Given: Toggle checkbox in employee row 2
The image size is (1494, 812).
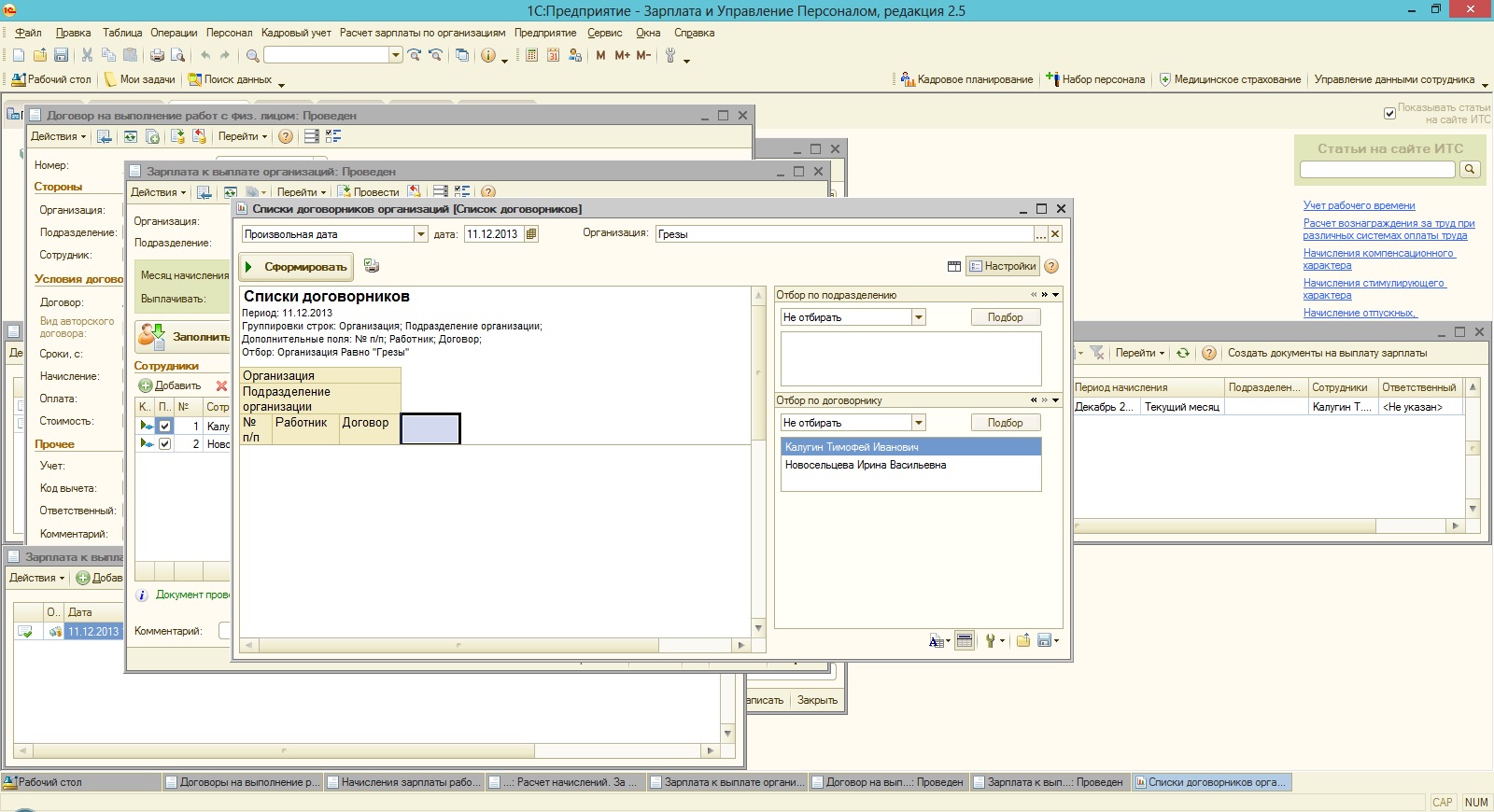Looking at the screenshot, I should coord(165,444).
